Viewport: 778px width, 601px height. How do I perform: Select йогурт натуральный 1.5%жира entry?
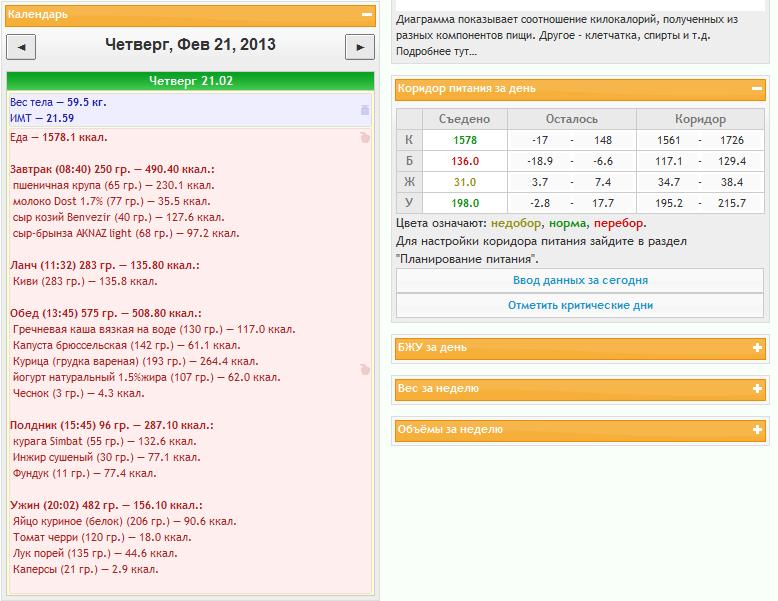[x=147, y=377]
